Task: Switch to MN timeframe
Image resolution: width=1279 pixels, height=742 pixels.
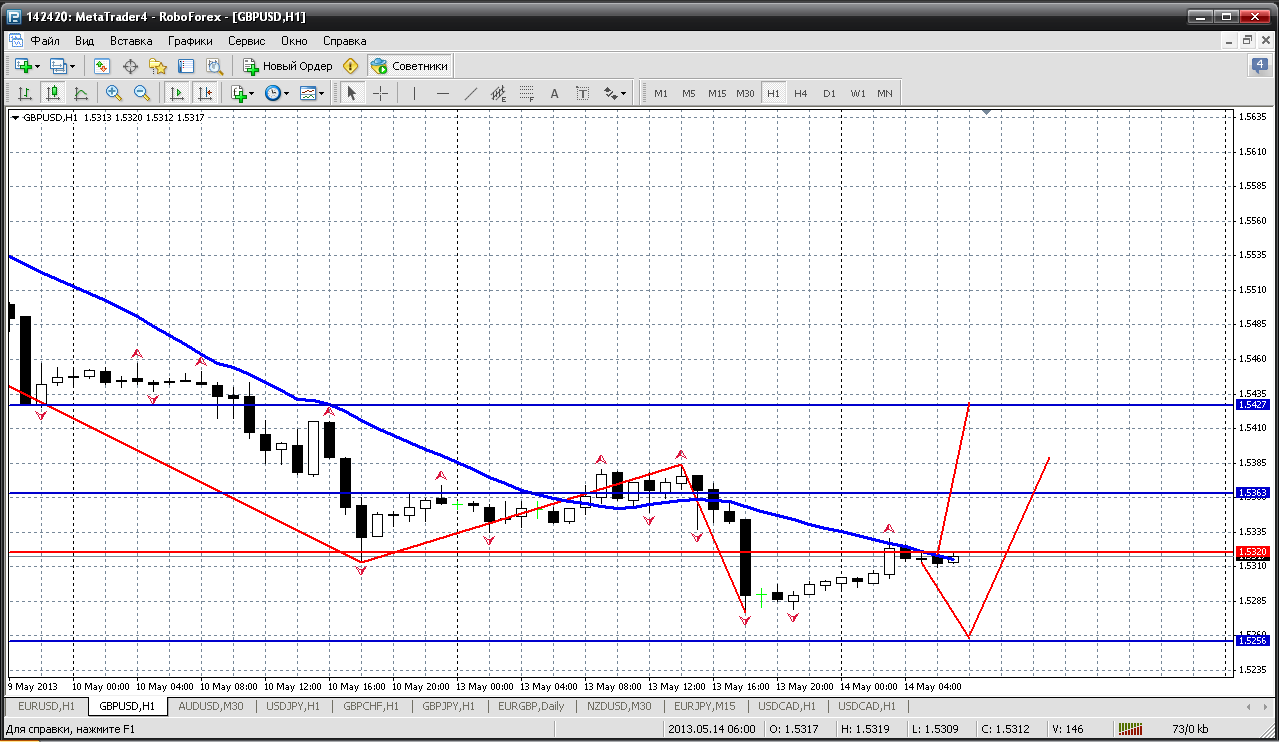Action: [885, 93]
